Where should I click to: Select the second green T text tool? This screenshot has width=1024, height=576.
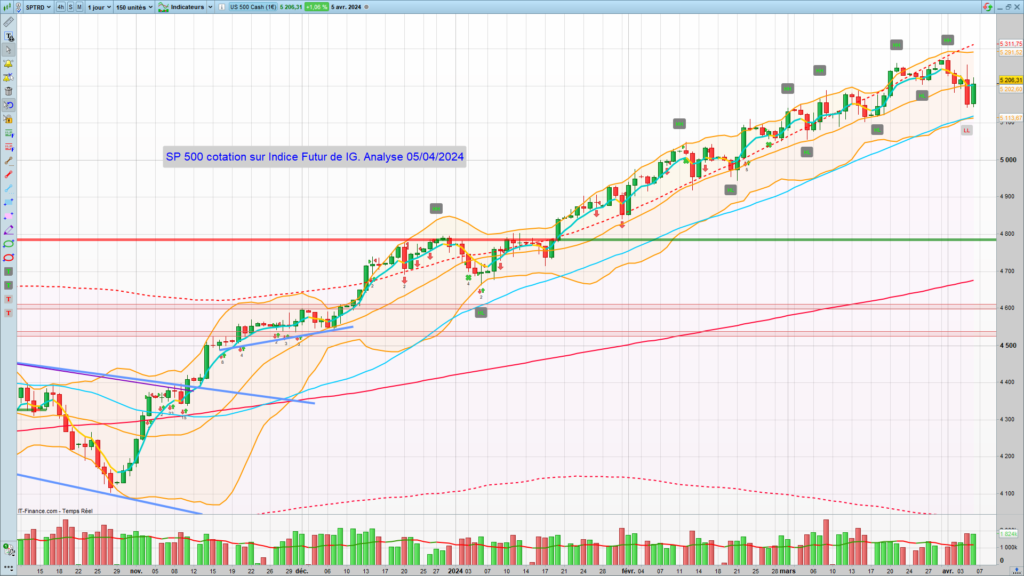coord(8,285)
